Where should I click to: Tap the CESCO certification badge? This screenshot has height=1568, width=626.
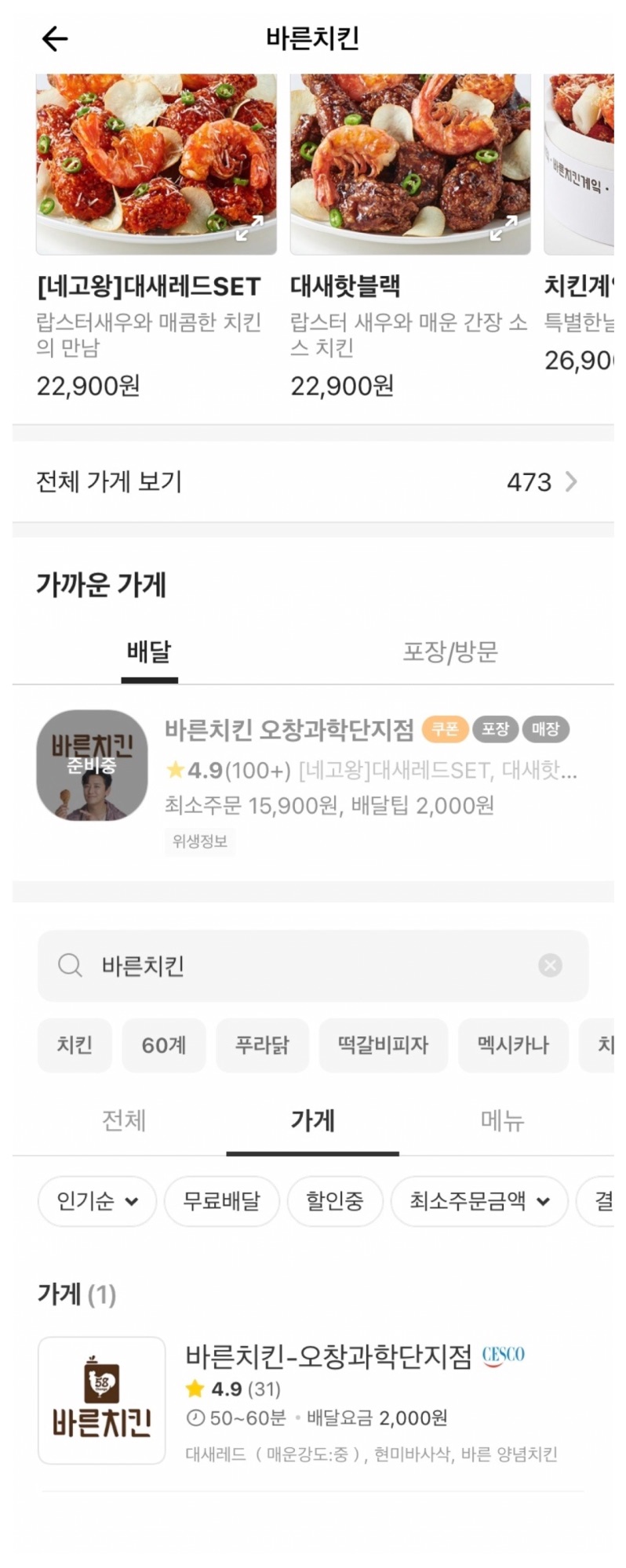503,1355
